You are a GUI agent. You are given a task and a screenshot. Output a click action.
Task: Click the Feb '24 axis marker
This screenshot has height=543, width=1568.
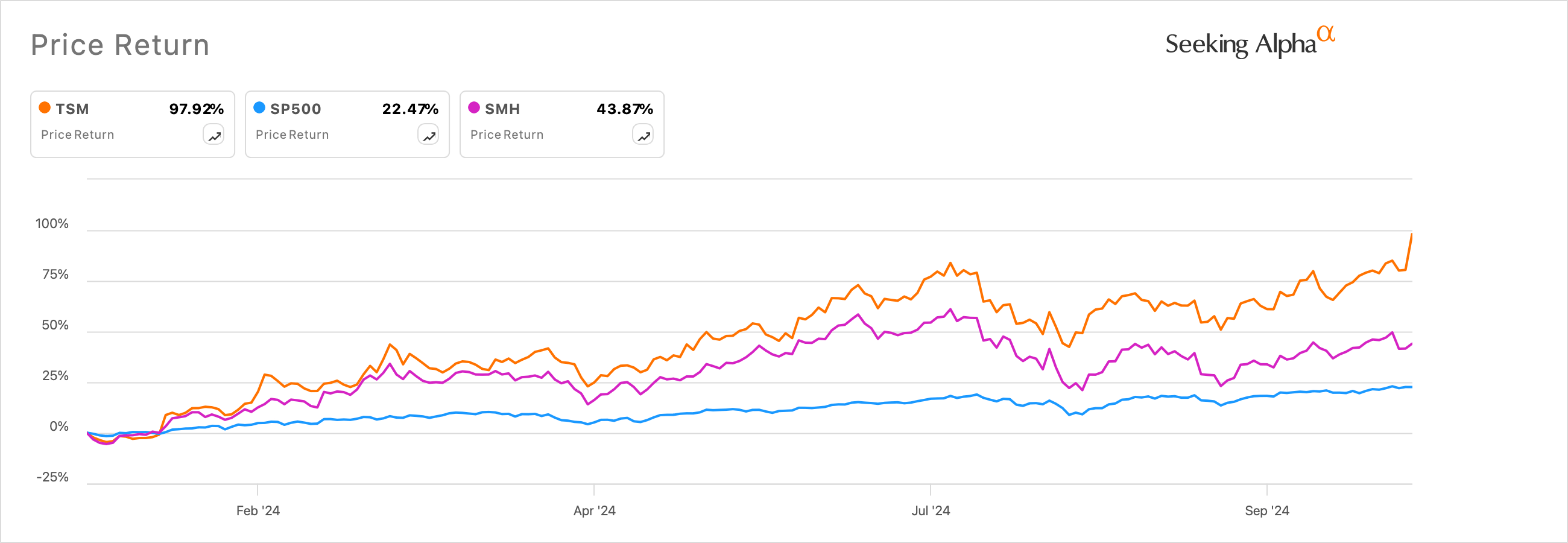coord(258,511)
